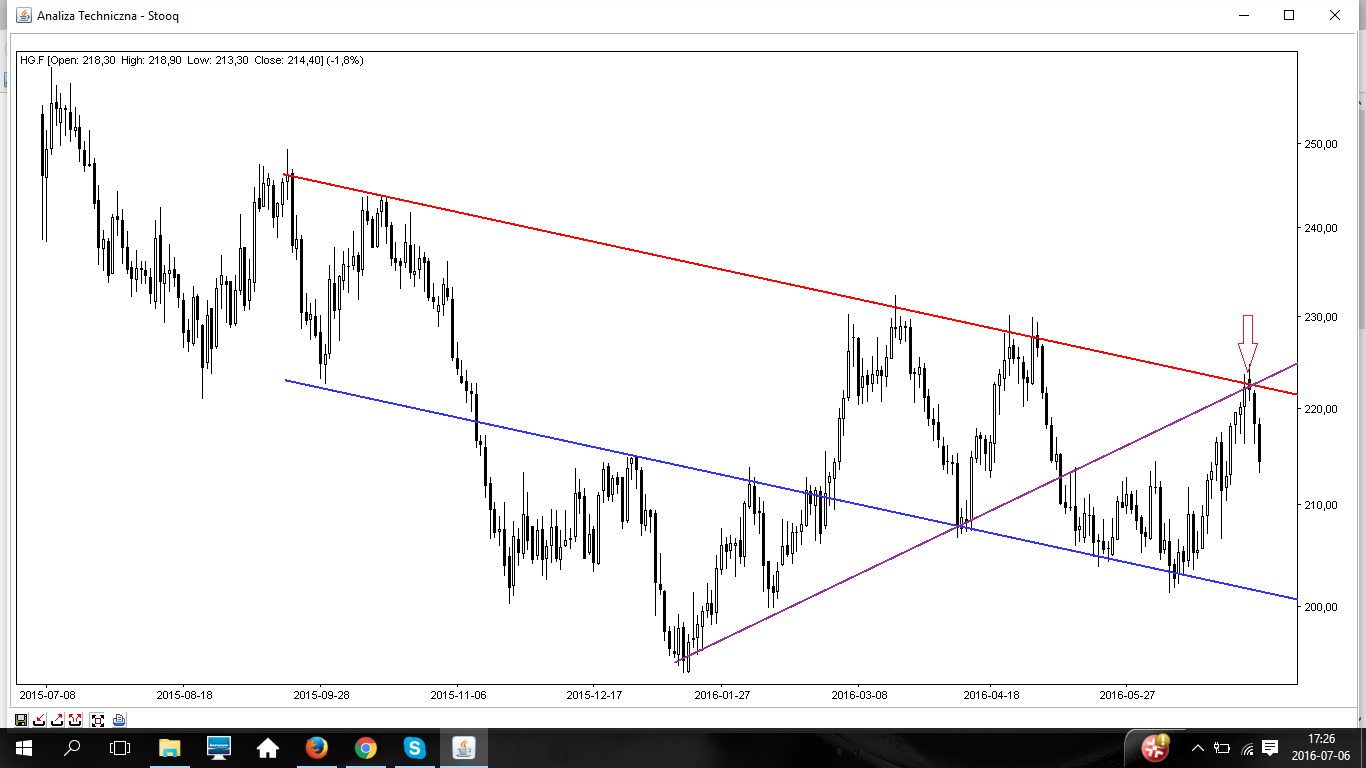
Task: Open File Explorer from the taskbar
Action: point(170,747)
